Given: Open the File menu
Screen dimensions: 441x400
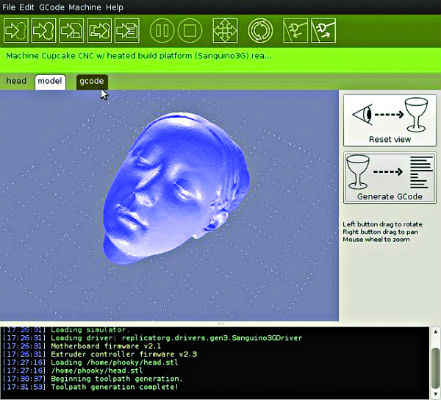Looking at the screenshot, I should coord(9,7).
